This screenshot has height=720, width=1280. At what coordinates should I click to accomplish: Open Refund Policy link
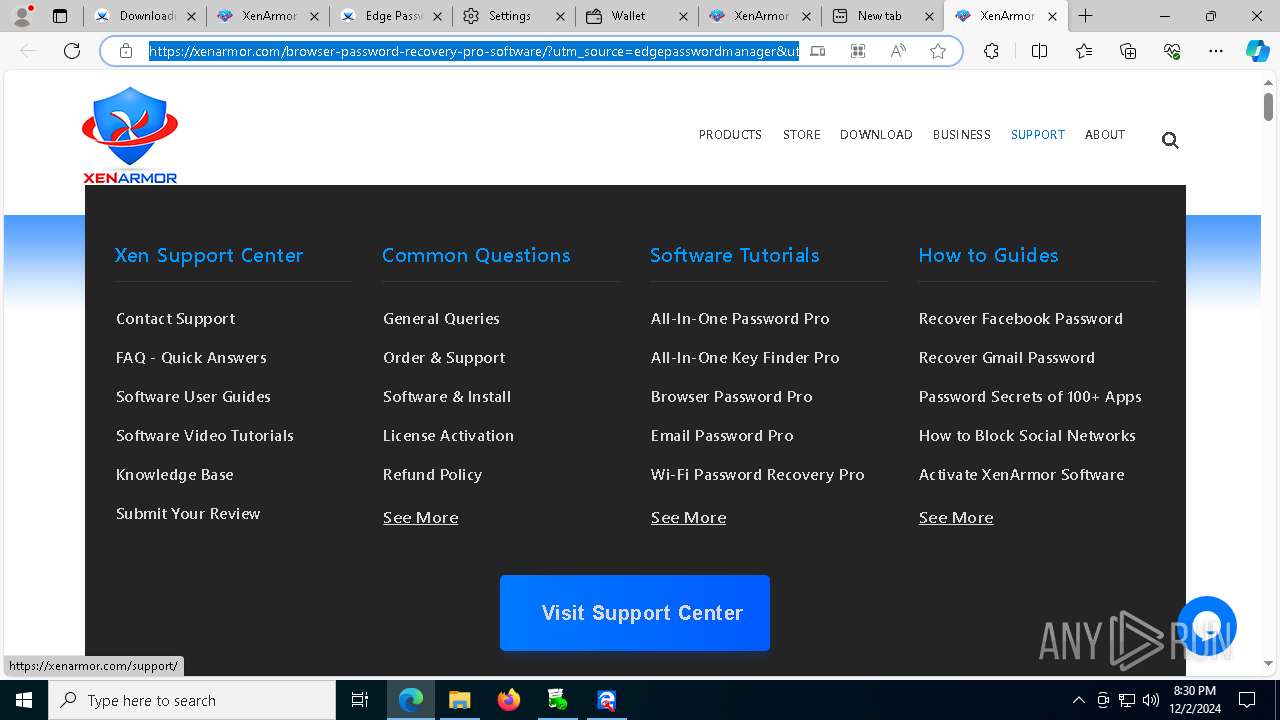pyautogui.click(x=432, y=475)
